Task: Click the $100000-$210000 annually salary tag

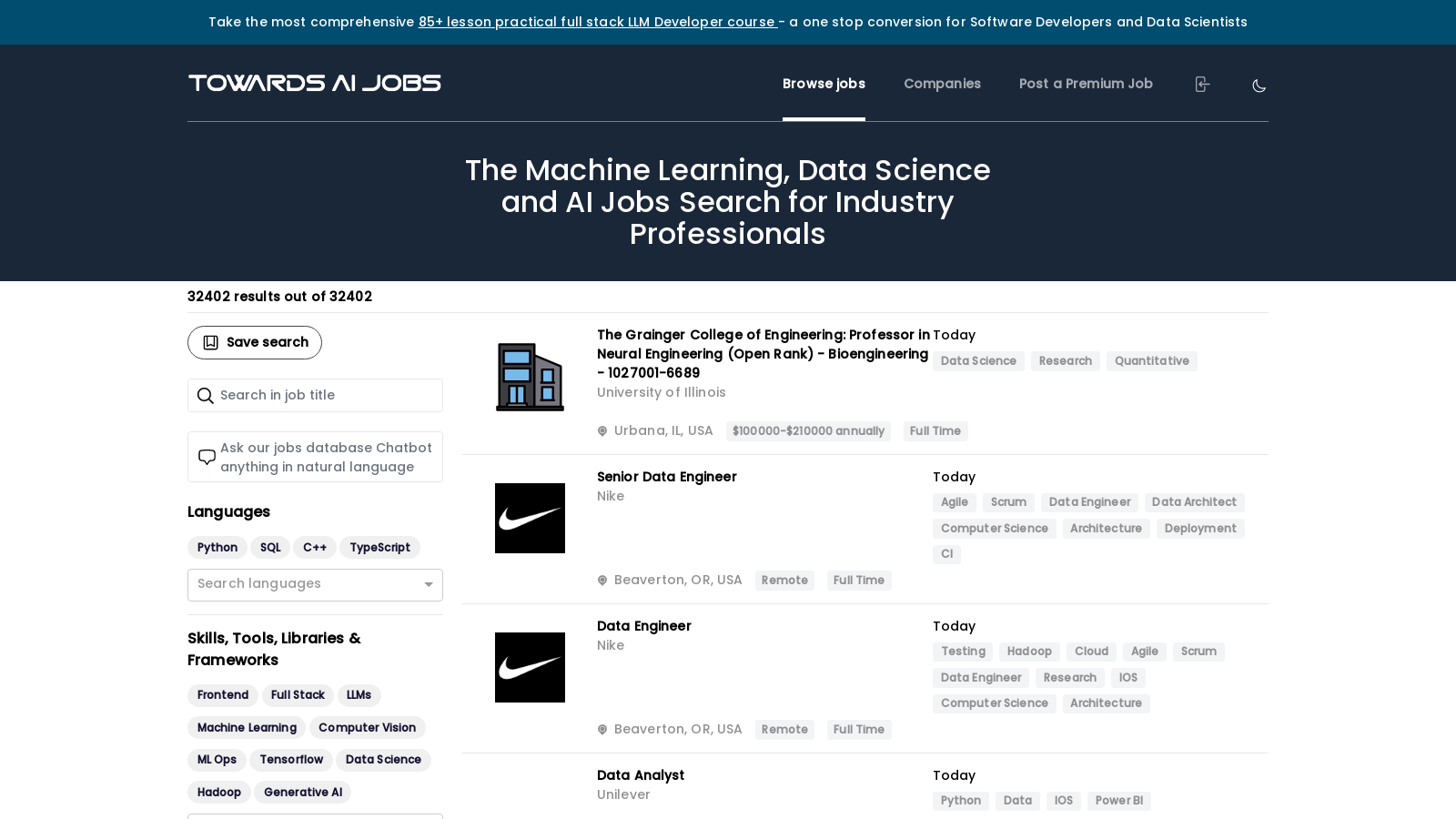Action: [808, 431]
